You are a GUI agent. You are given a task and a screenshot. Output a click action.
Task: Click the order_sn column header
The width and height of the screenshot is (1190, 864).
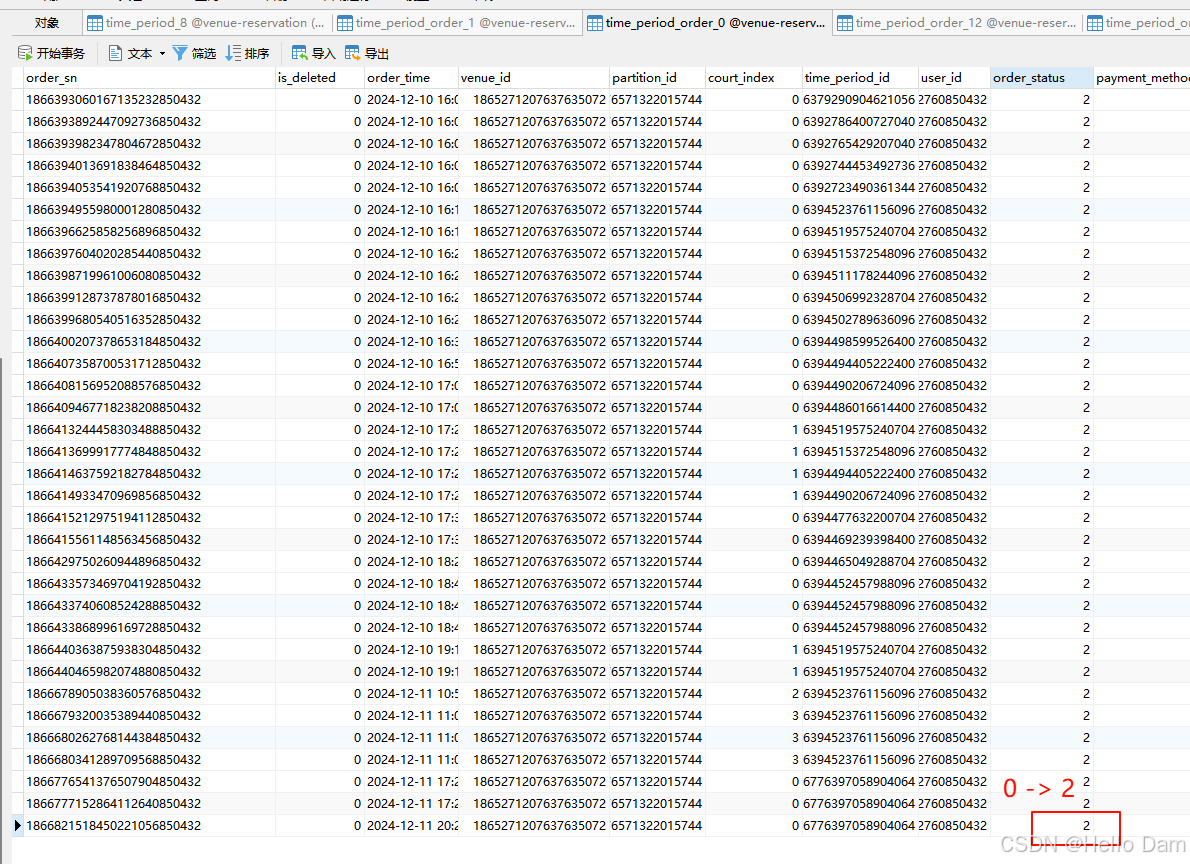pos(150,77)
